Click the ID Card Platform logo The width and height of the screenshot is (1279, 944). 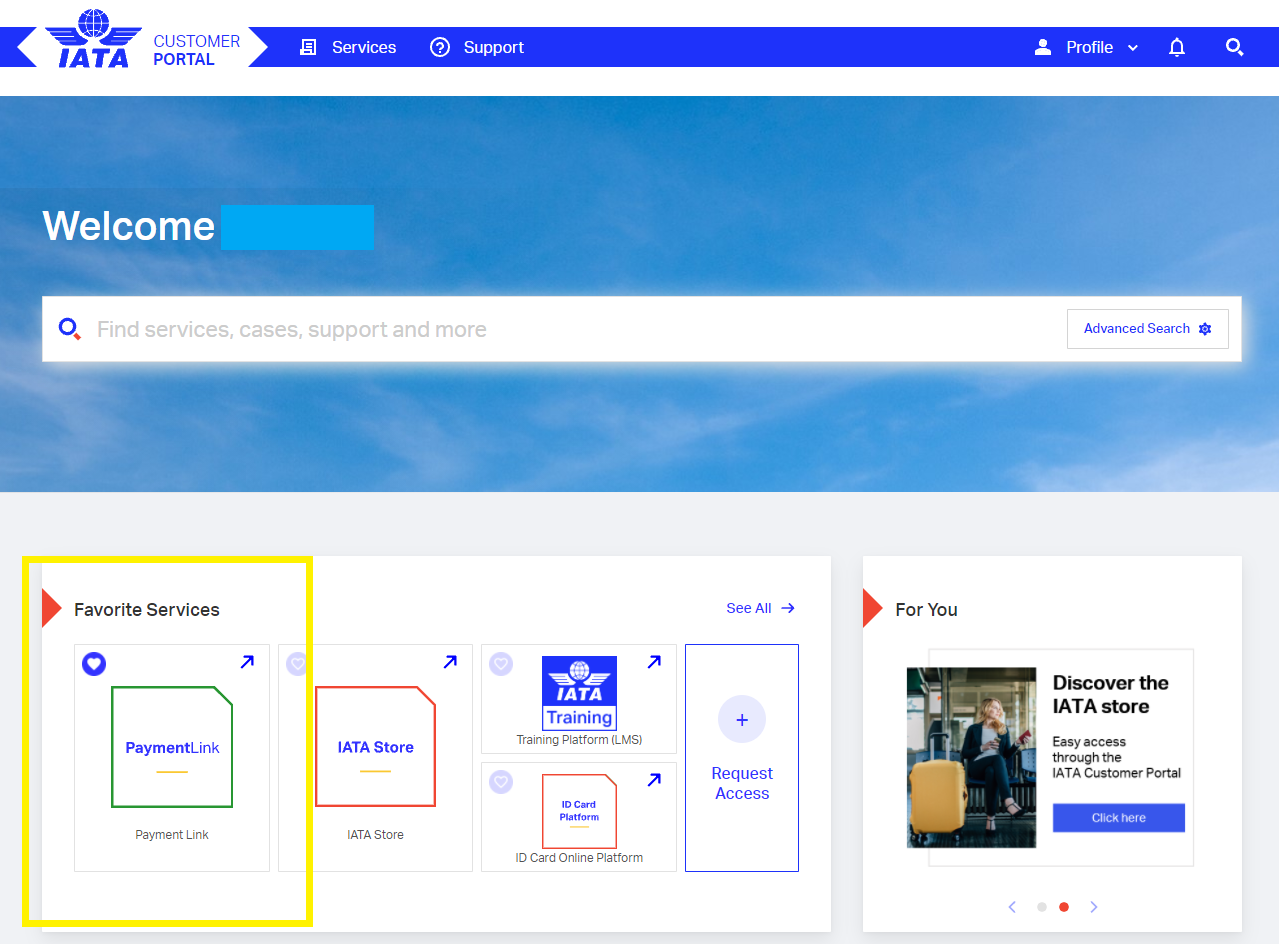[579, 811]
